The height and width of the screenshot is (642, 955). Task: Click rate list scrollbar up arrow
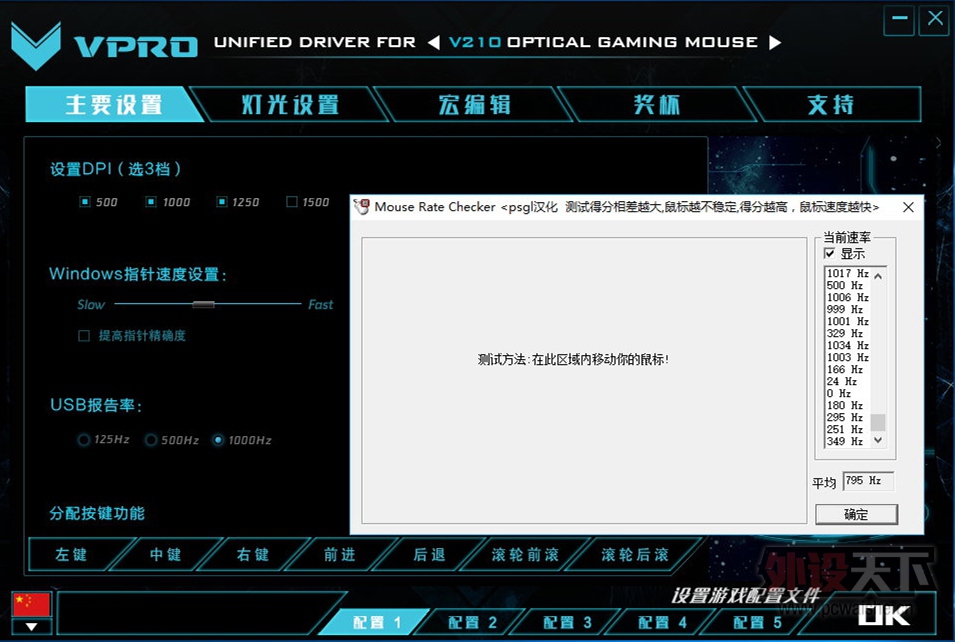[878, 276]
